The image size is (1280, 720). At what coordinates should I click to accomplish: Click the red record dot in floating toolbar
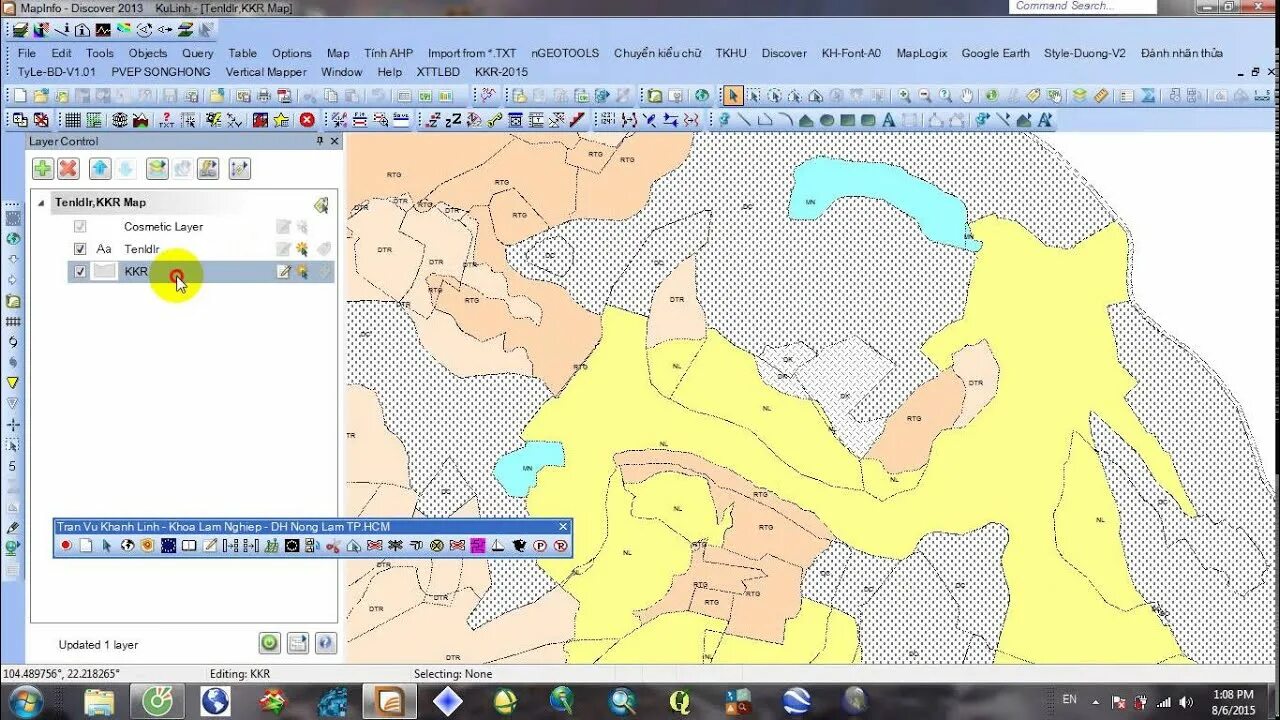66,546
